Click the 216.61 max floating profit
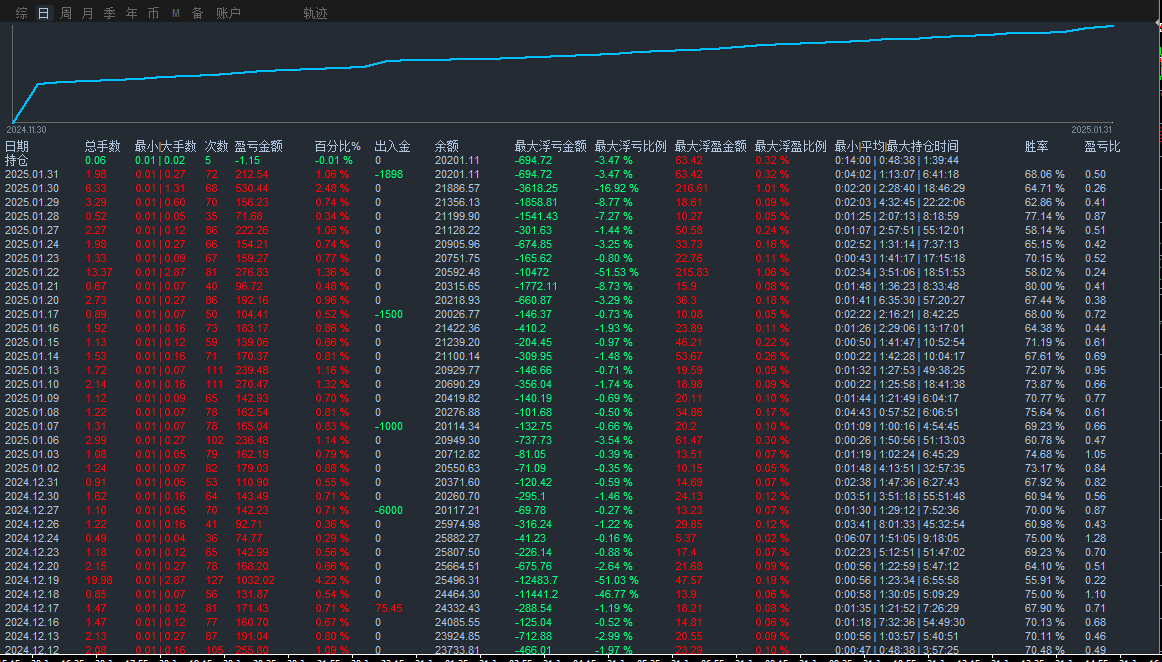The height and width of the screenshot is (662, 1162). coord(691,188)
